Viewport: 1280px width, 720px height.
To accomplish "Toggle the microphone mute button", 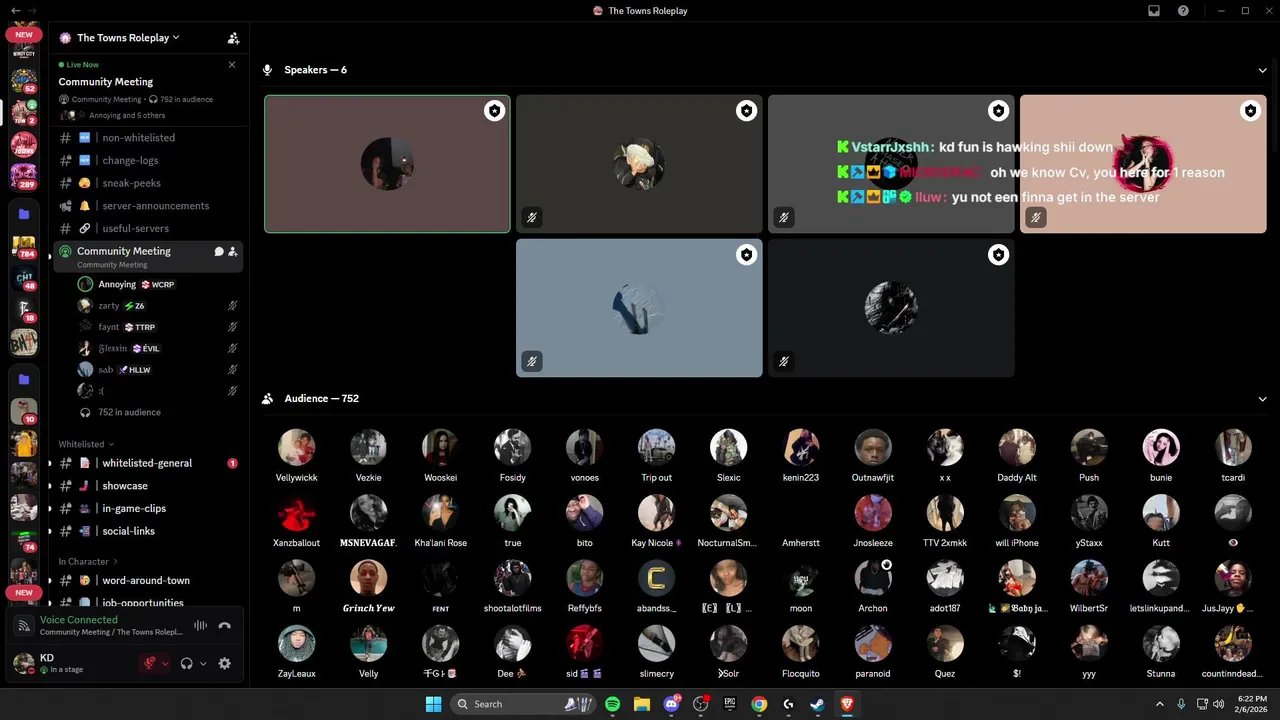I will [150, 663].
